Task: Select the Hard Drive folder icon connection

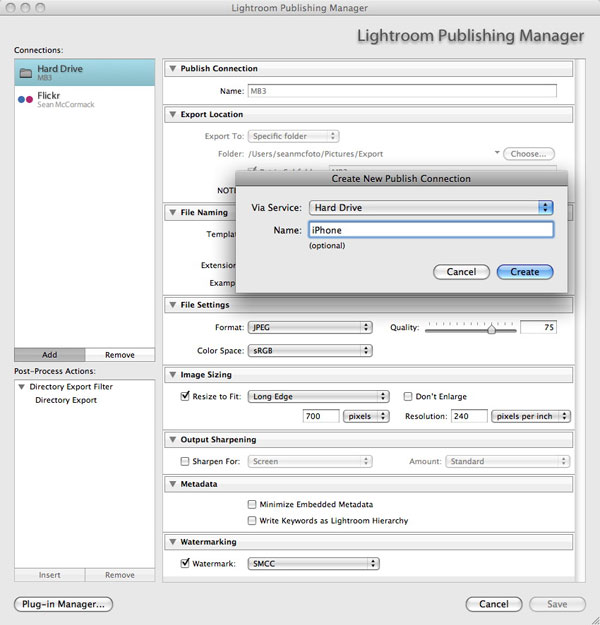Action: (26, 73)
